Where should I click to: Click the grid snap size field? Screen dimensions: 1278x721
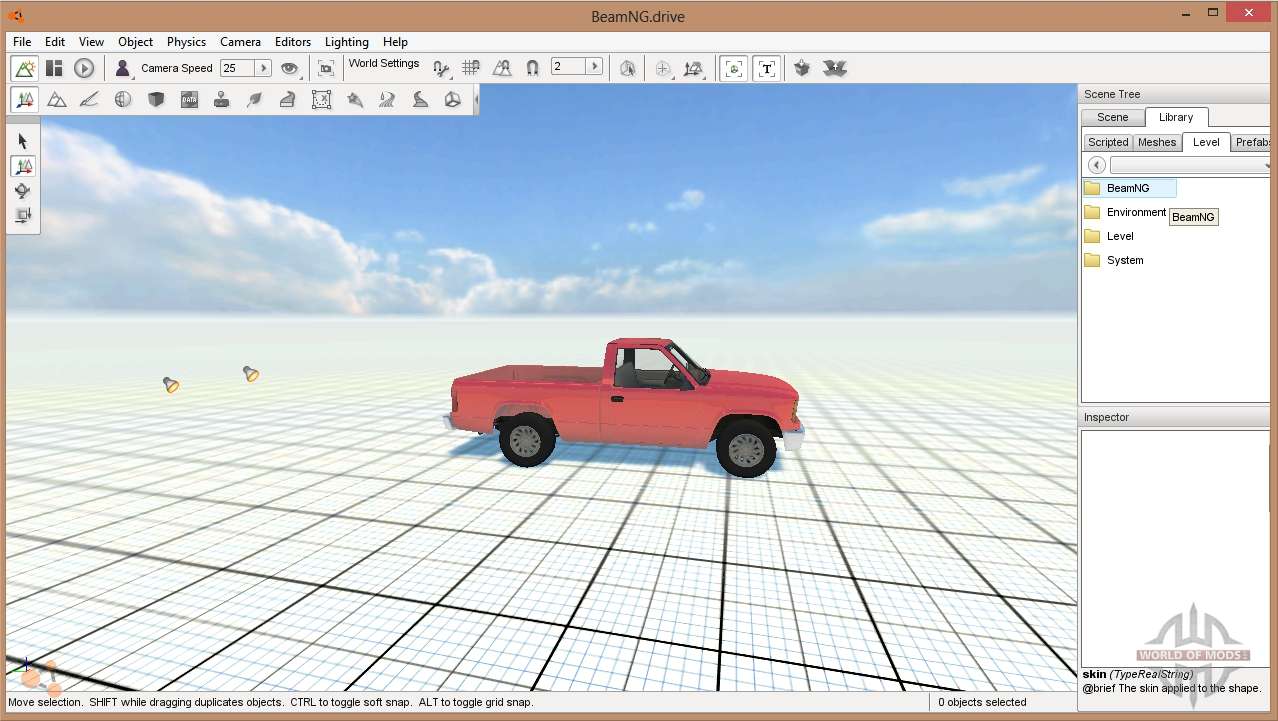[x=569, y=67]
